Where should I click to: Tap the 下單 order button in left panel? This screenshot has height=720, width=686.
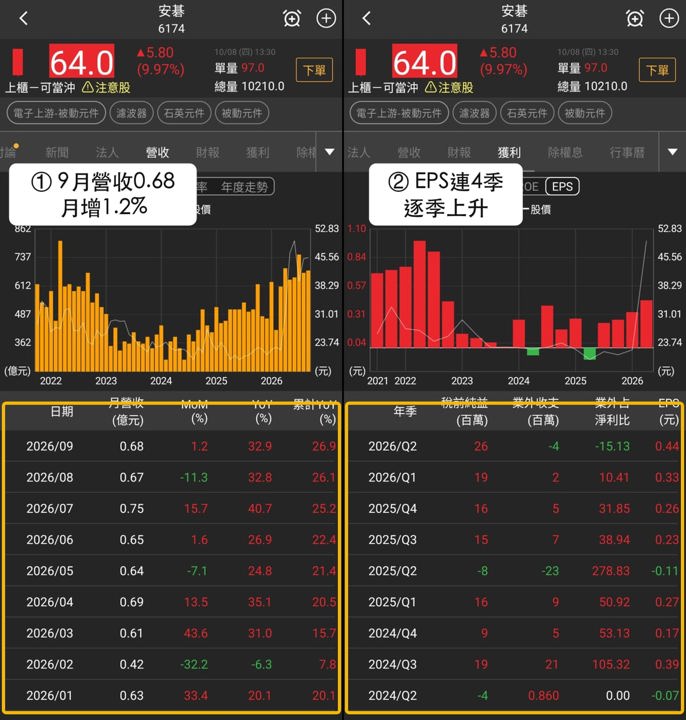point(315,70)
